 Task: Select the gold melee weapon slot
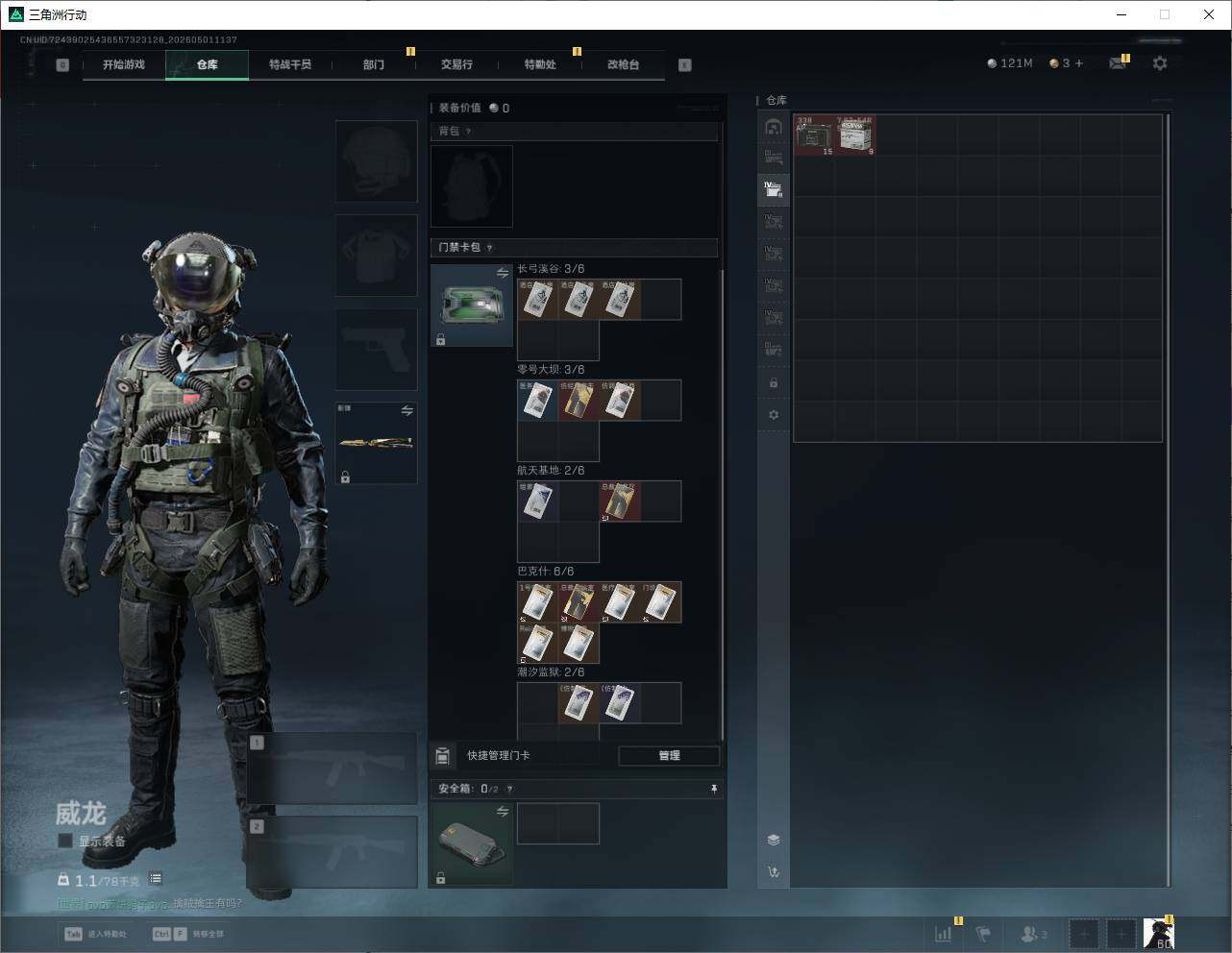click(x=377, y=443)
